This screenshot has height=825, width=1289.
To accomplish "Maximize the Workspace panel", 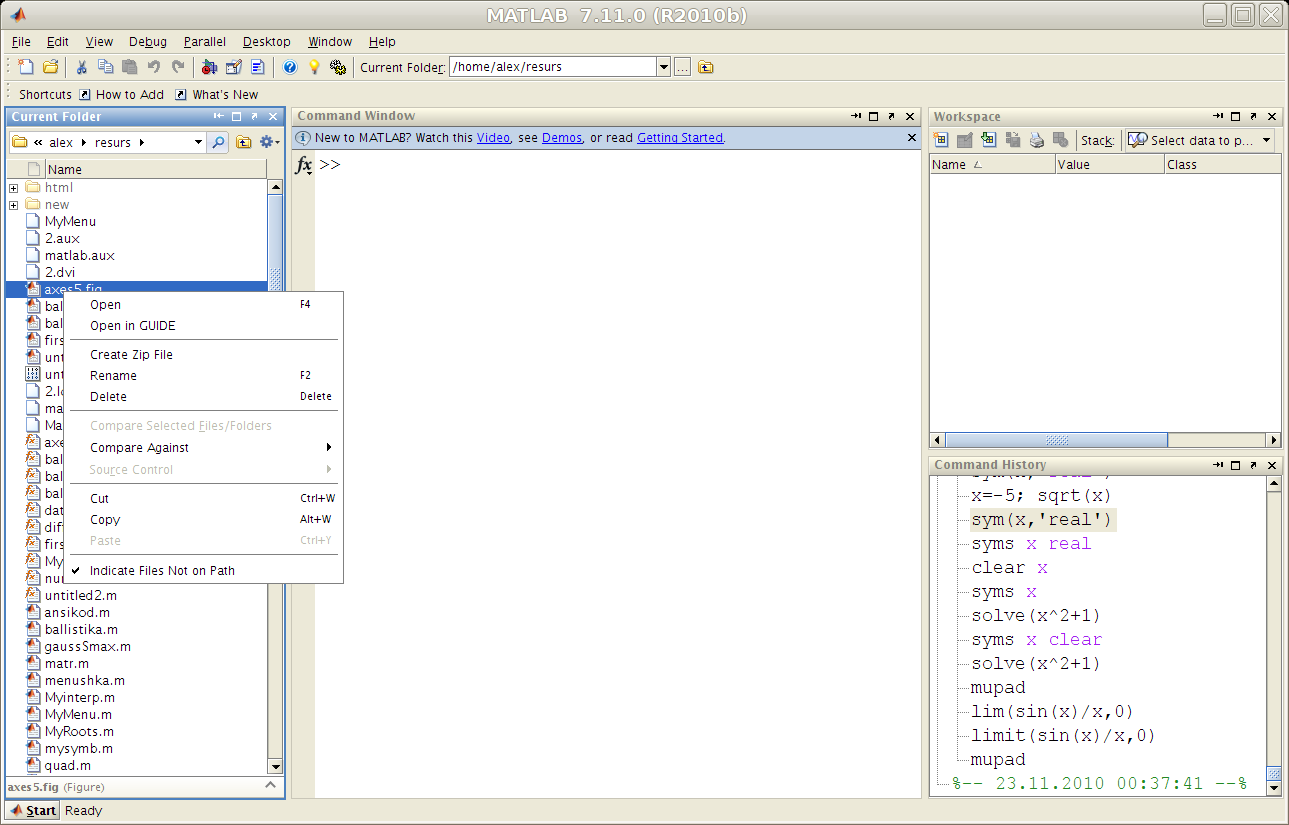I will tap(1235, 117).
